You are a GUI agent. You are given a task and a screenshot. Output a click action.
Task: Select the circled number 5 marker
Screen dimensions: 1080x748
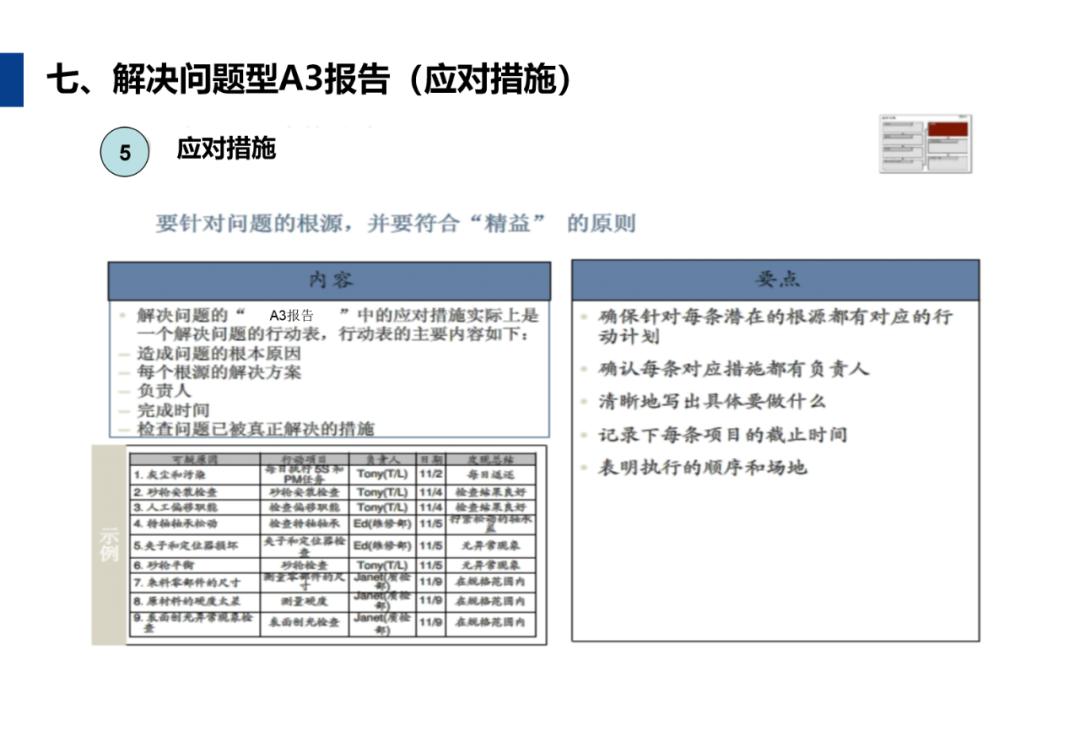coord(123,152)
